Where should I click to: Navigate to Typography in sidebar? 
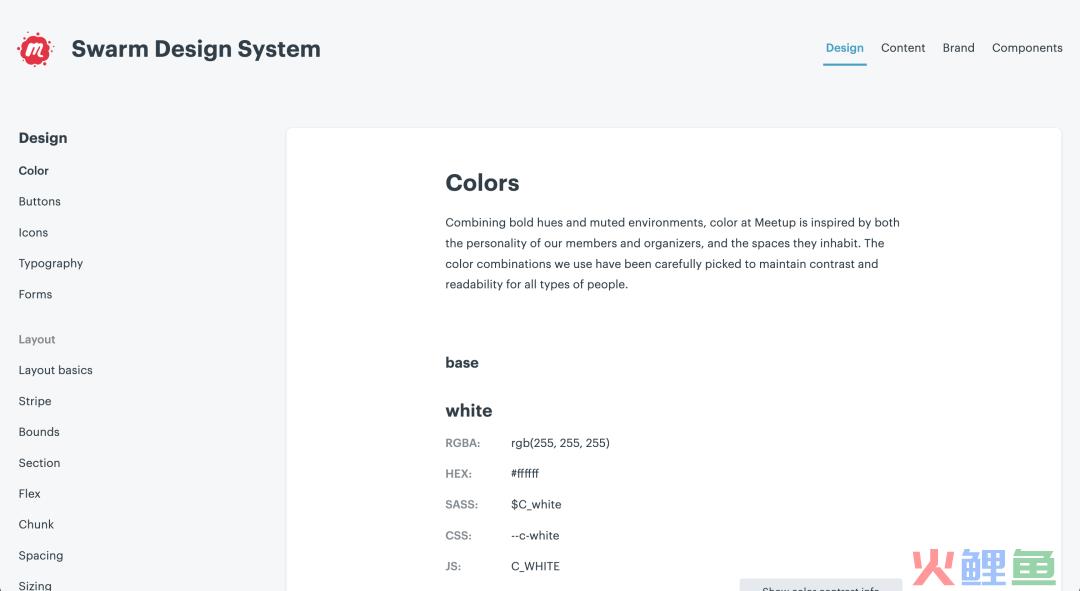coord(51,263)
